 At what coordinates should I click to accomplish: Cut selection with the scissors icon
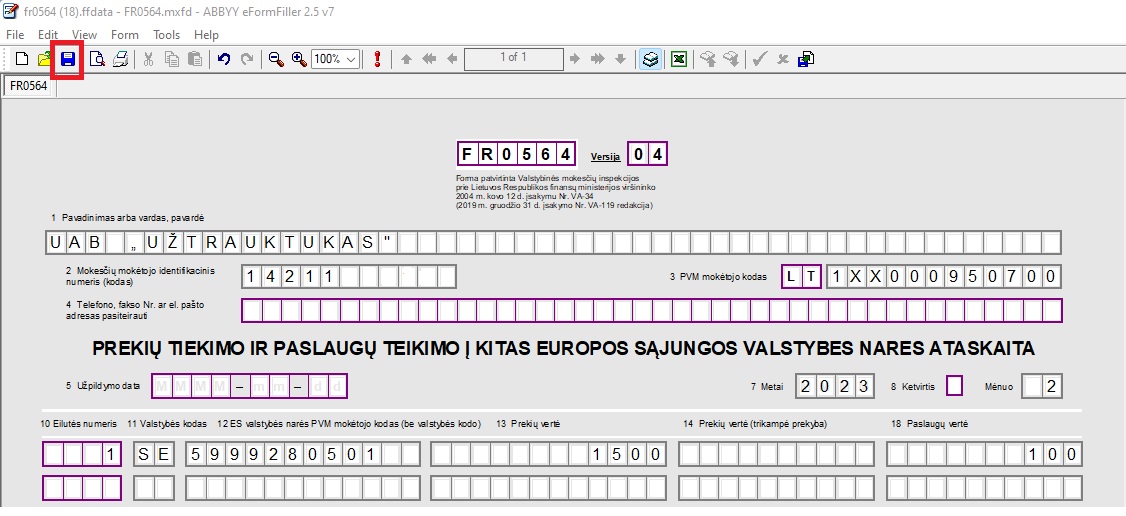149,60
